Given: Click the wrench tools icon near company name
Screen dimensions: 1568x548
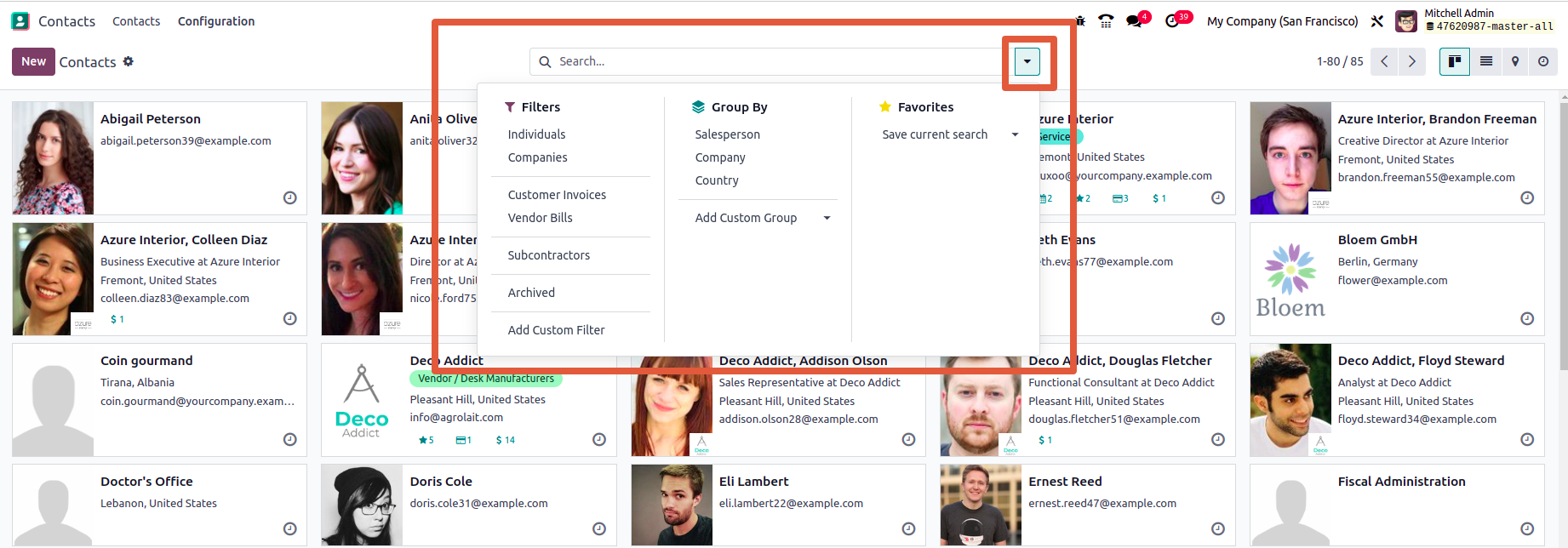Looking at the screenshot, I should tap(1377, 21).
